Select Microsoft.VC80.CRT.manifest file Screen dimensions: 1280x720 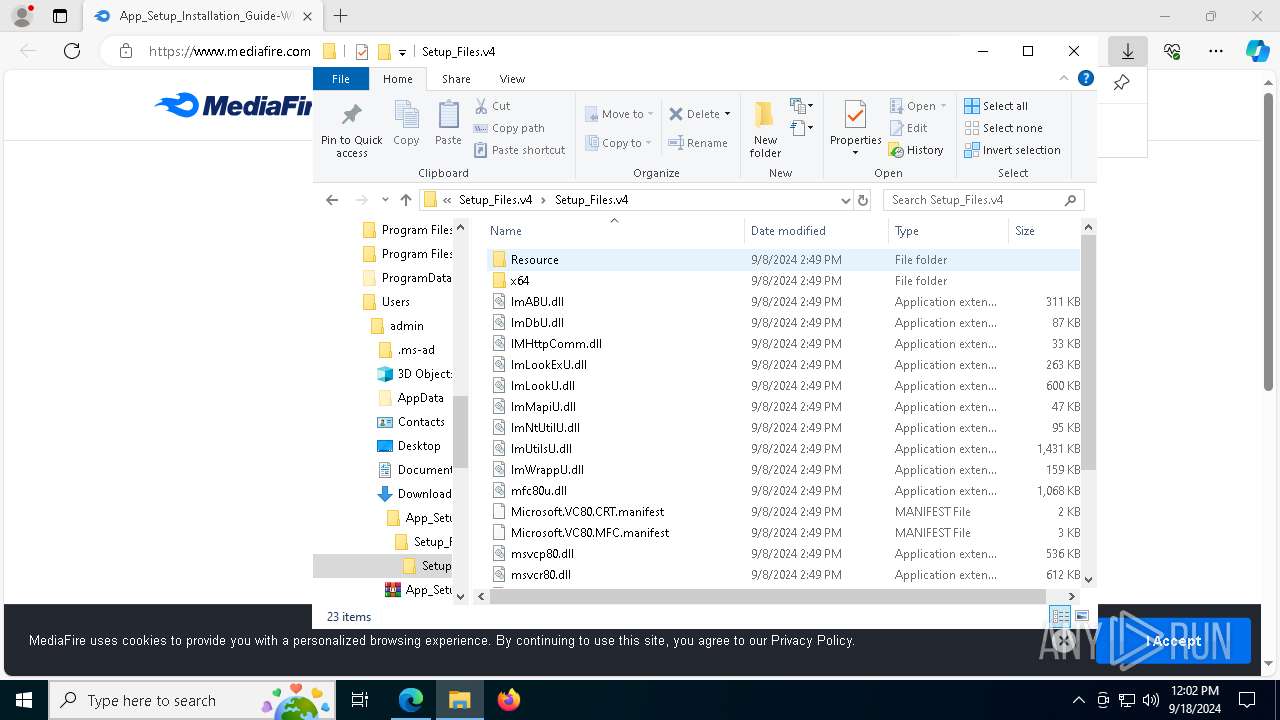pyautogui.click(x=785, y=512)
